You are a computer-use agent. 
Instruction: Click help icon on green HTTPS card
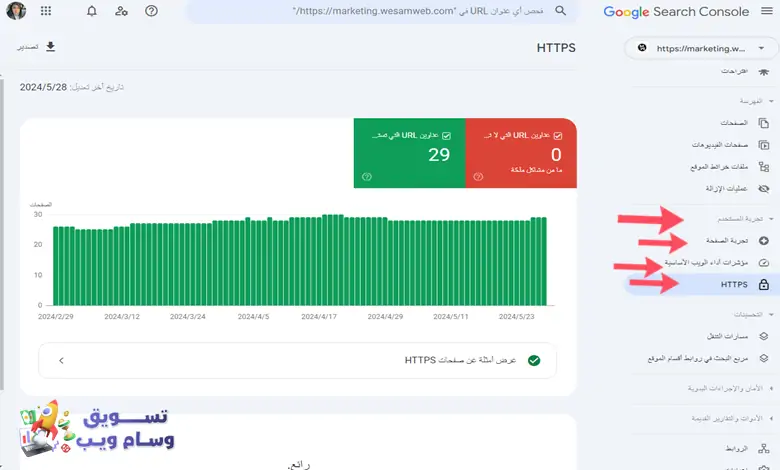(x=367, y=177)
